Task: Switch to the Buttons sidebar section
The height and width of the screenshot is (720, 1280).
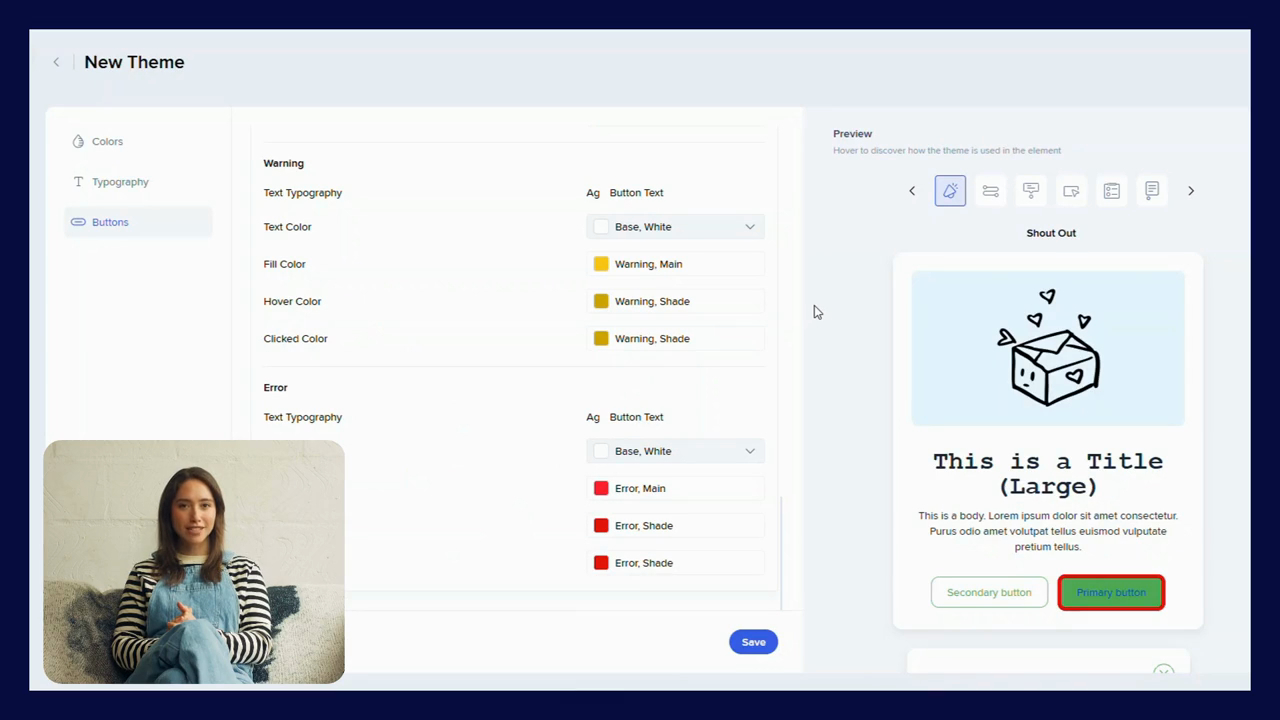Action: [x=110, y=222]
